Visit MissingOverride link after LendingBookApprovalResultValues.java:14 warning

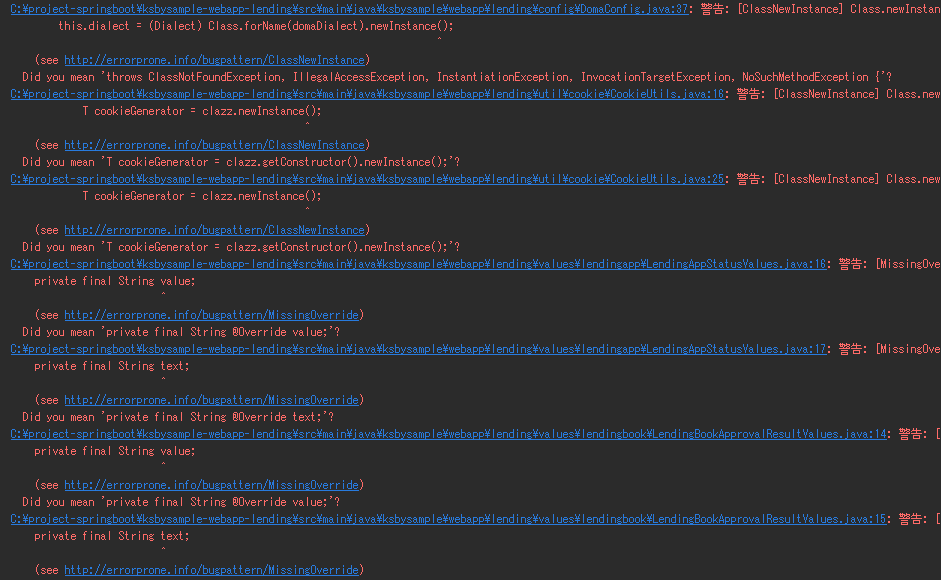[x=211, y=485]
